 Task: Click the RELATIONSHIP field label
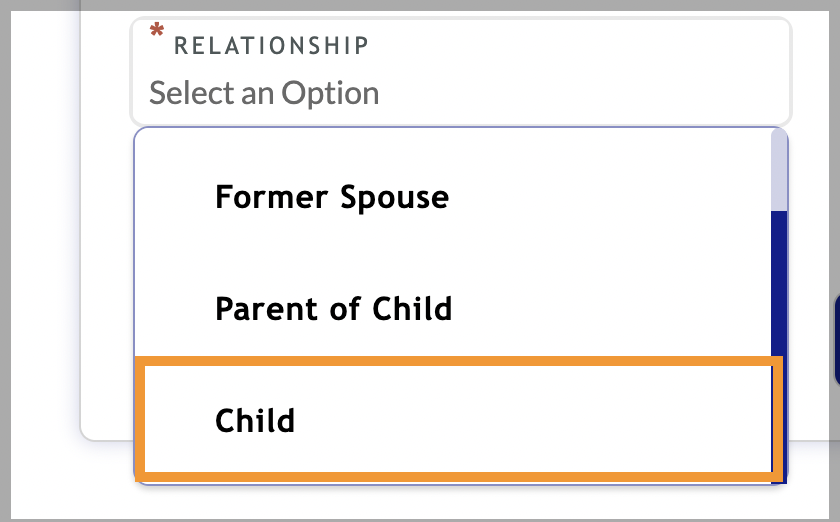coord(271,45)
